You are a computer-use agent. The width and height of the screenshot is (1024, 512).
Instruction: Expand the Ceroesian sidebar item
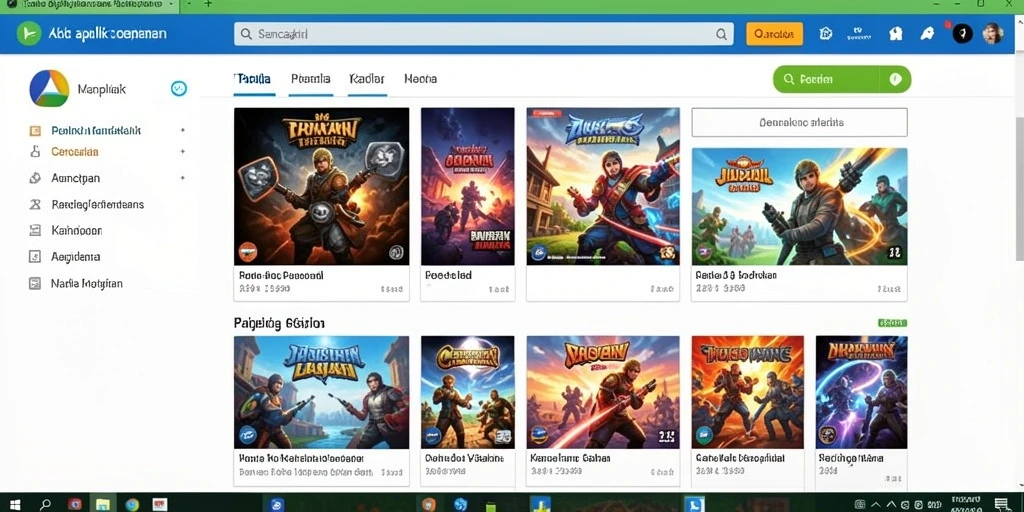click(182, 152)
